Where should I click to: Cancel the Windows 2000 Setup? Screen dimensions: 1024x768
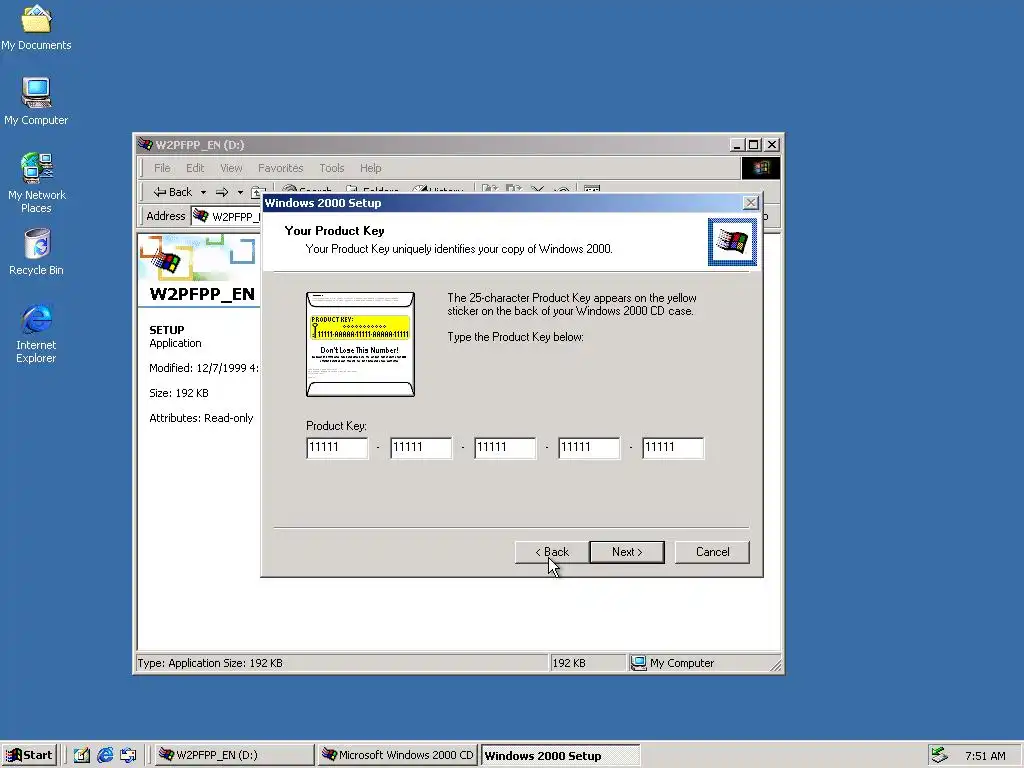tap(712, 552)
